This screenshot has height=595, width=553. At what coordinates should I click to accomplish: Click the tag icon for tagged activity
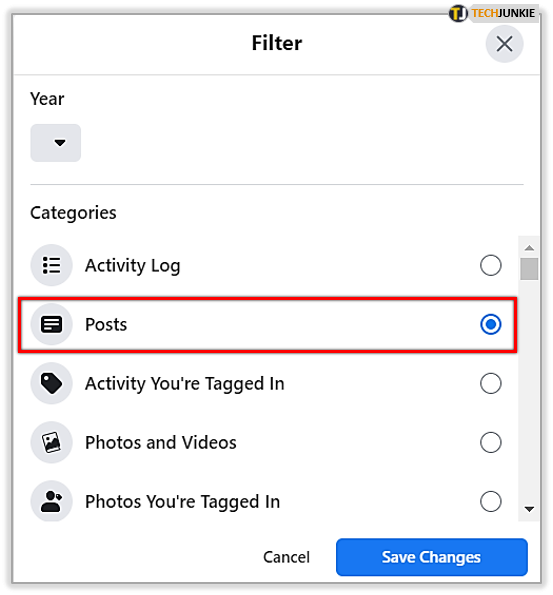pyautogui.click(x=52, y=383)
